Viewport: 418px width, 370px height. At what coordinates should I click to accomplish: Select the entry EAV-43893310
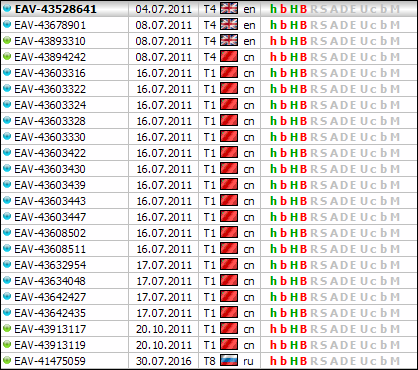point(50,41)
